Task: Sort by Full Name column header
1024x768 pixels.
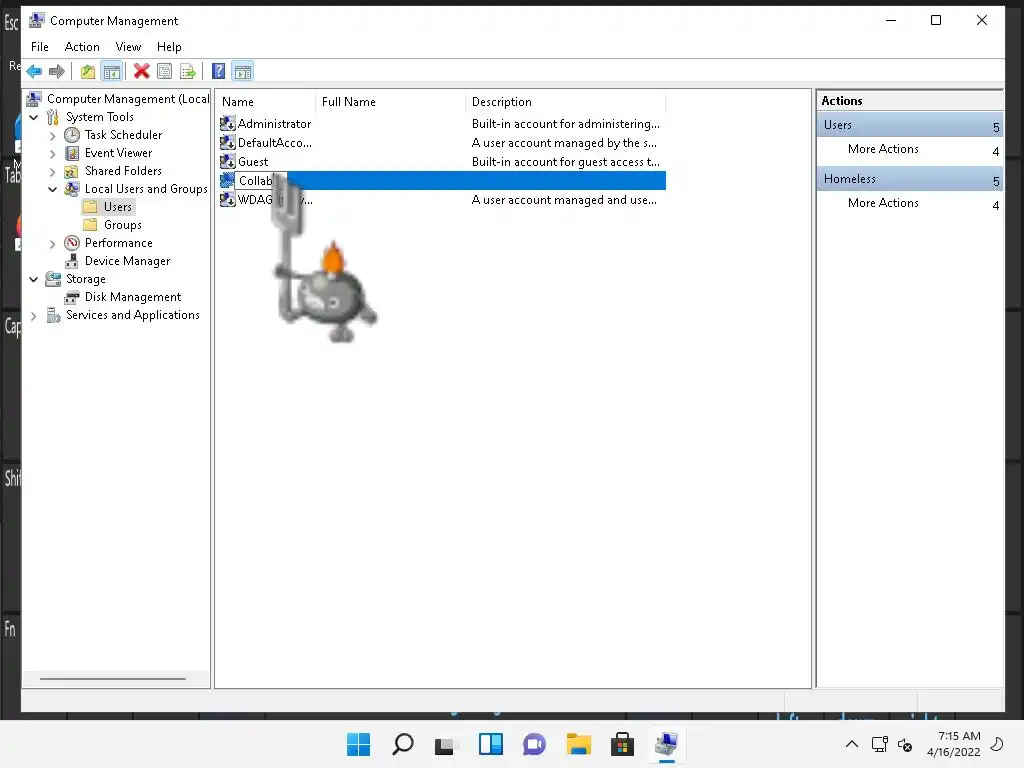Action: pyautogui.click(x=390, y=102)
